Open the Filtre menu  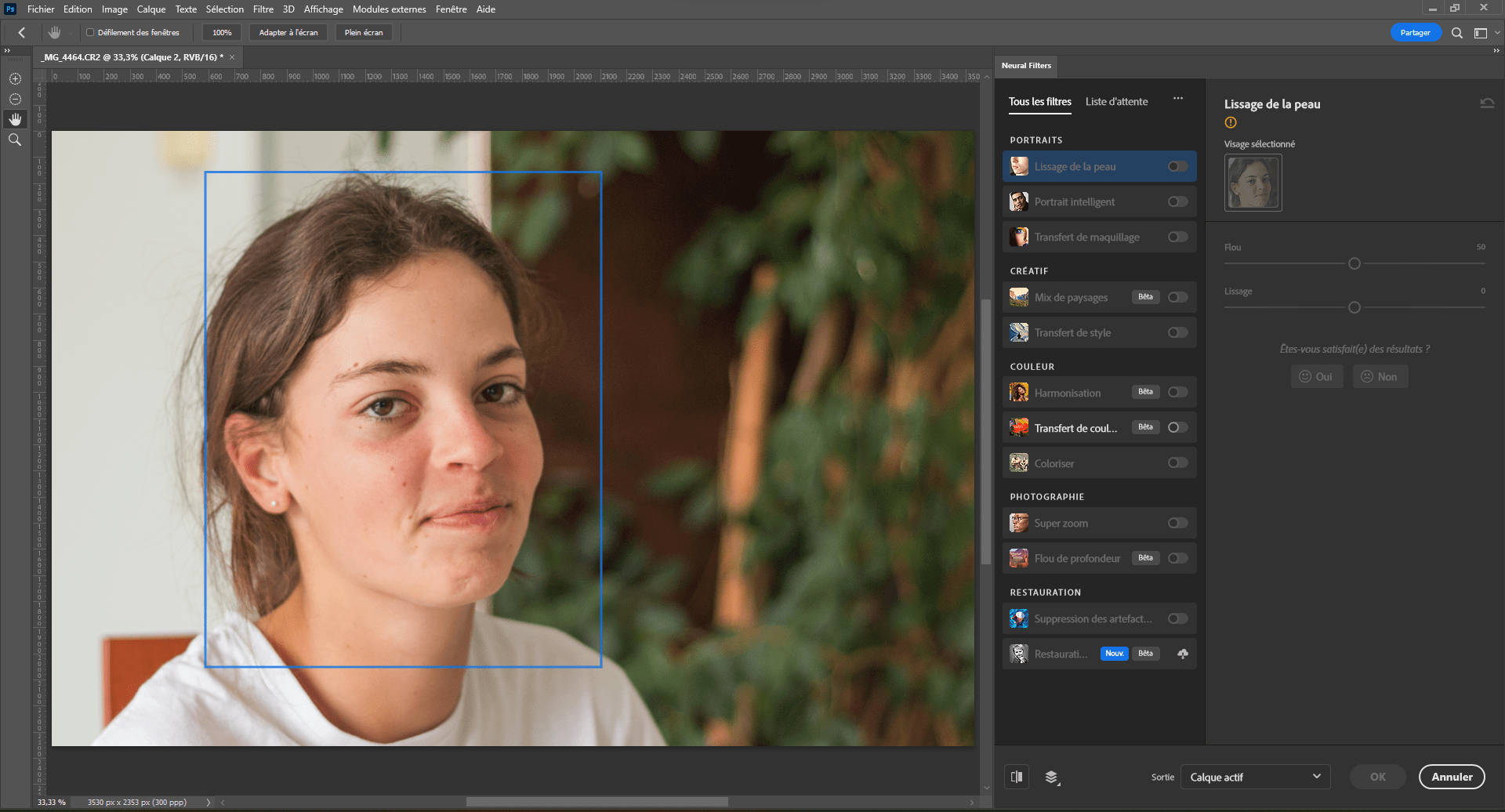pos(263,9)
